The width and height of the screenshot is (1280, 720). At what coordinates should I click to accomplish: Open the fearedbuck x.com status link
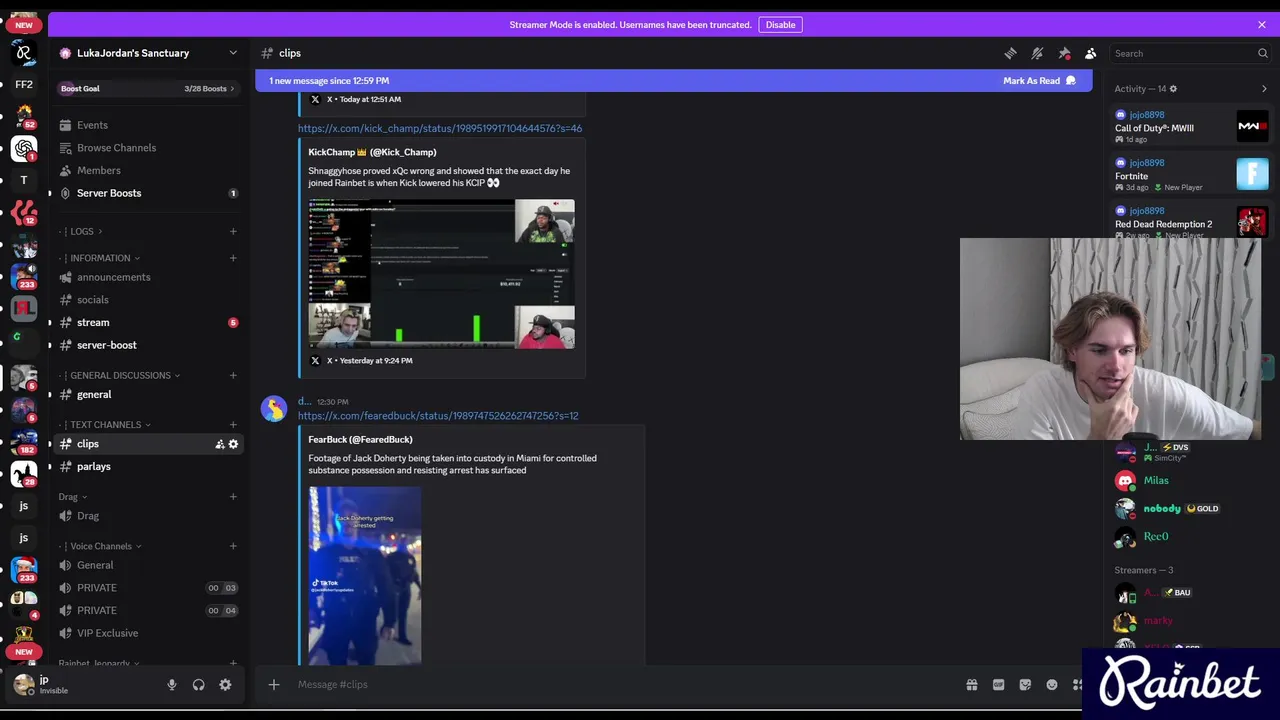click(438, 416)
